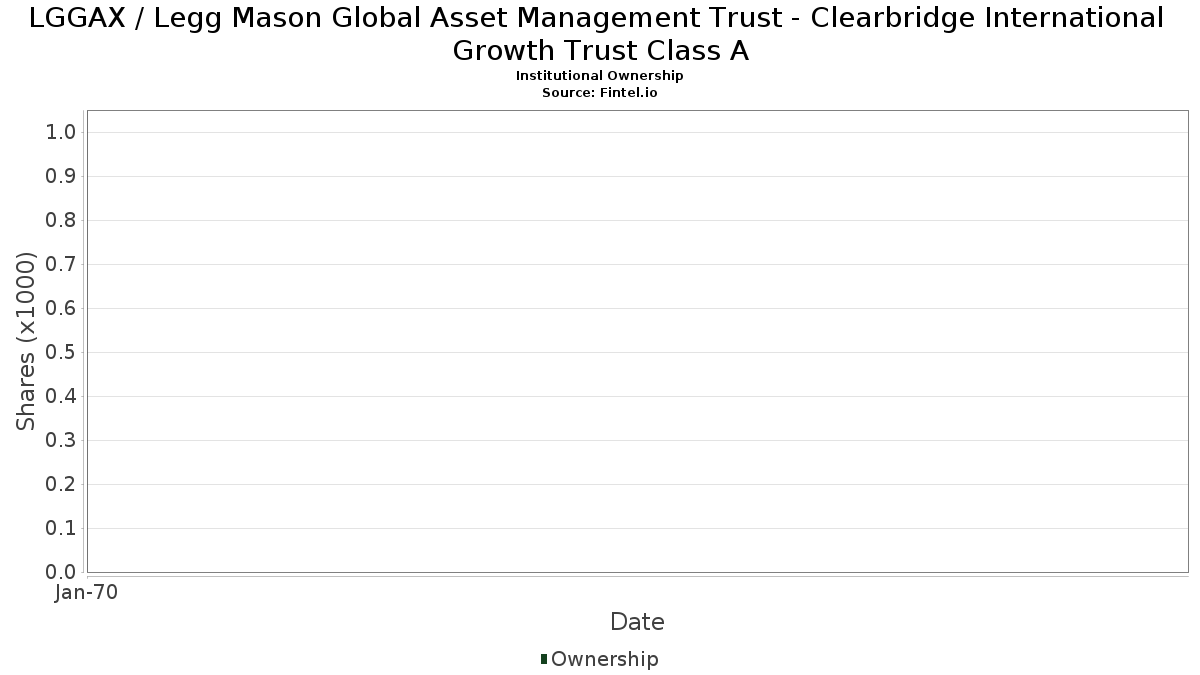This screenshot has height=675, width=1200.
Task: Select the 0.6 y-axis tick label
Action: pos(62,309)
